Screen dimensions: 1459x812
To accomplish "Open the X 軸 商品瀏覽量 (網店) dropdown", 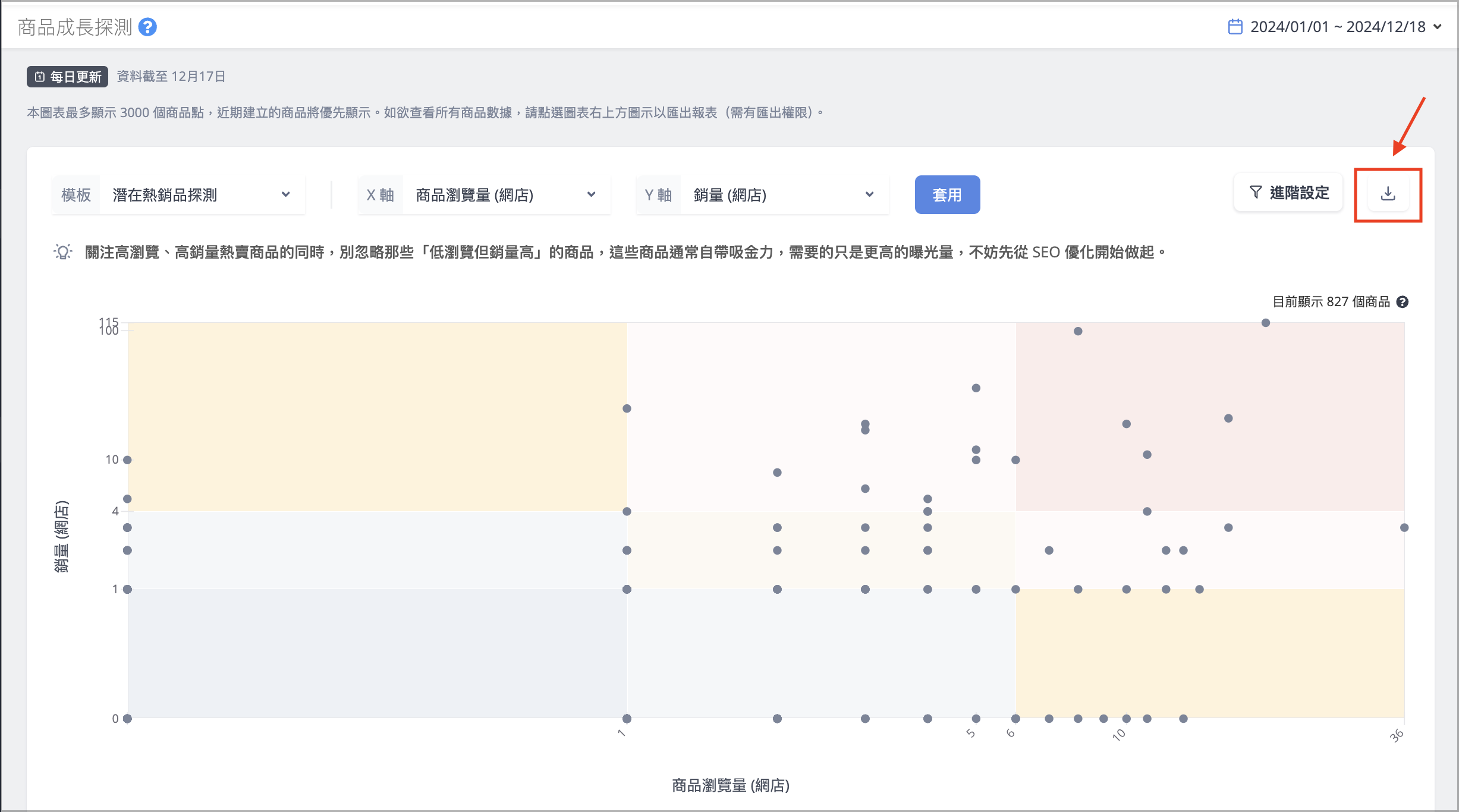I will point(484,195).
